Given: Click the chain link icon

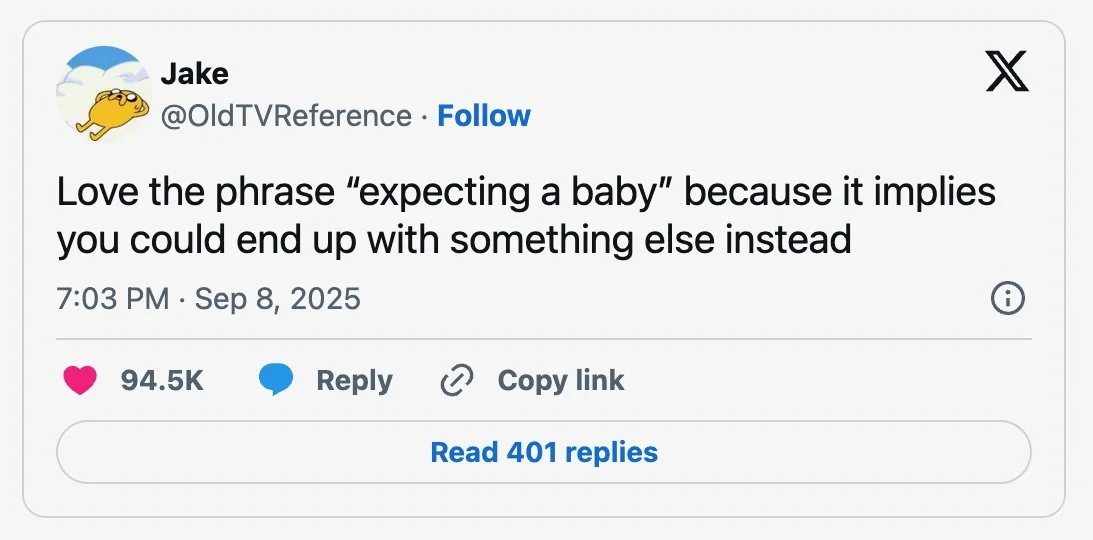Looking at the screenshot, I should pos(456,380).
